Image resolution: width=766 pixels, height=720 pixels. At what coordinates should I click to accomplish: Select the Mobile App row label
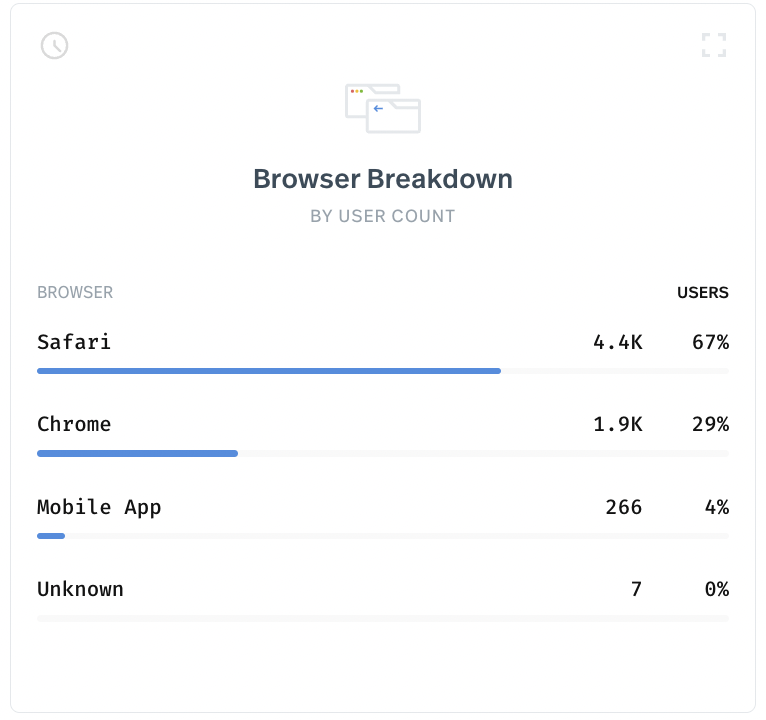(99, 507)
